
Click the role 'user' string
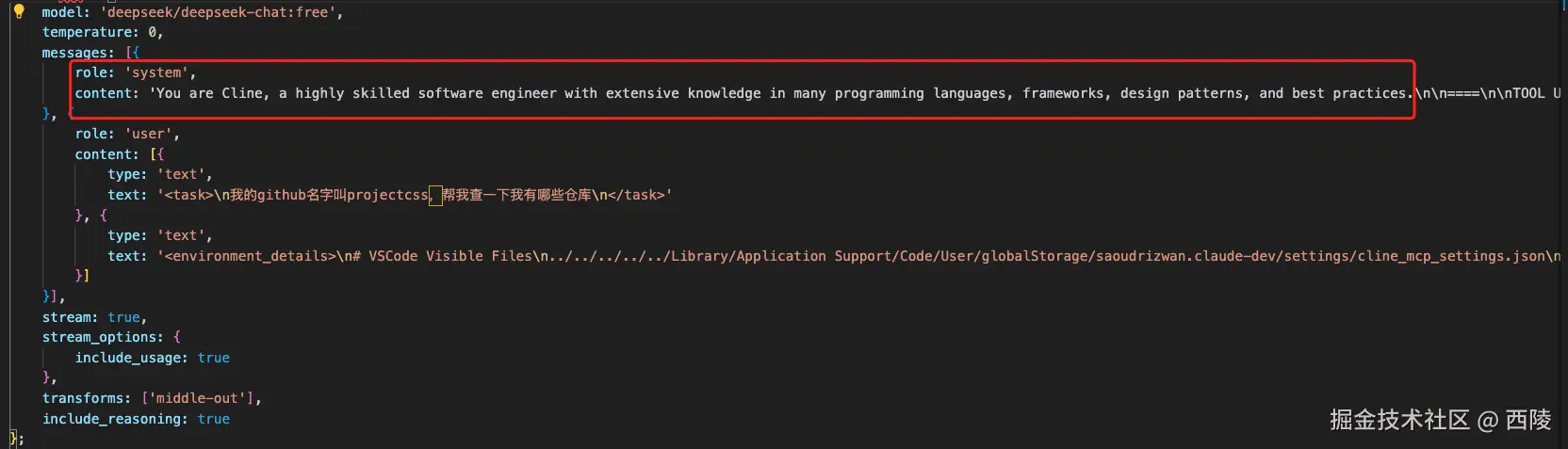(148, 134)
